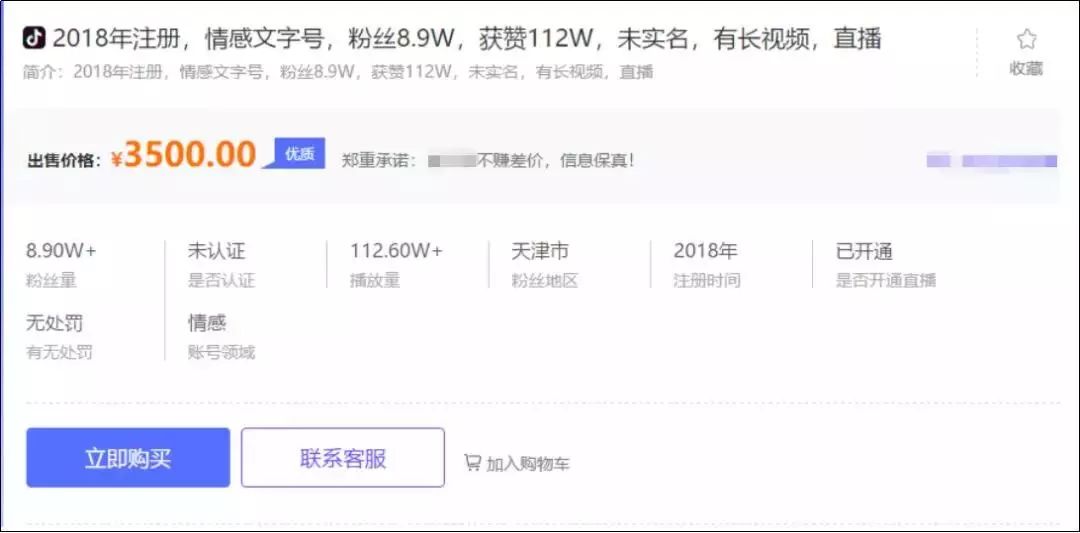Click the 情感 account field value
This screenshot has width=1080, height=533.
(x=207, y=323)
